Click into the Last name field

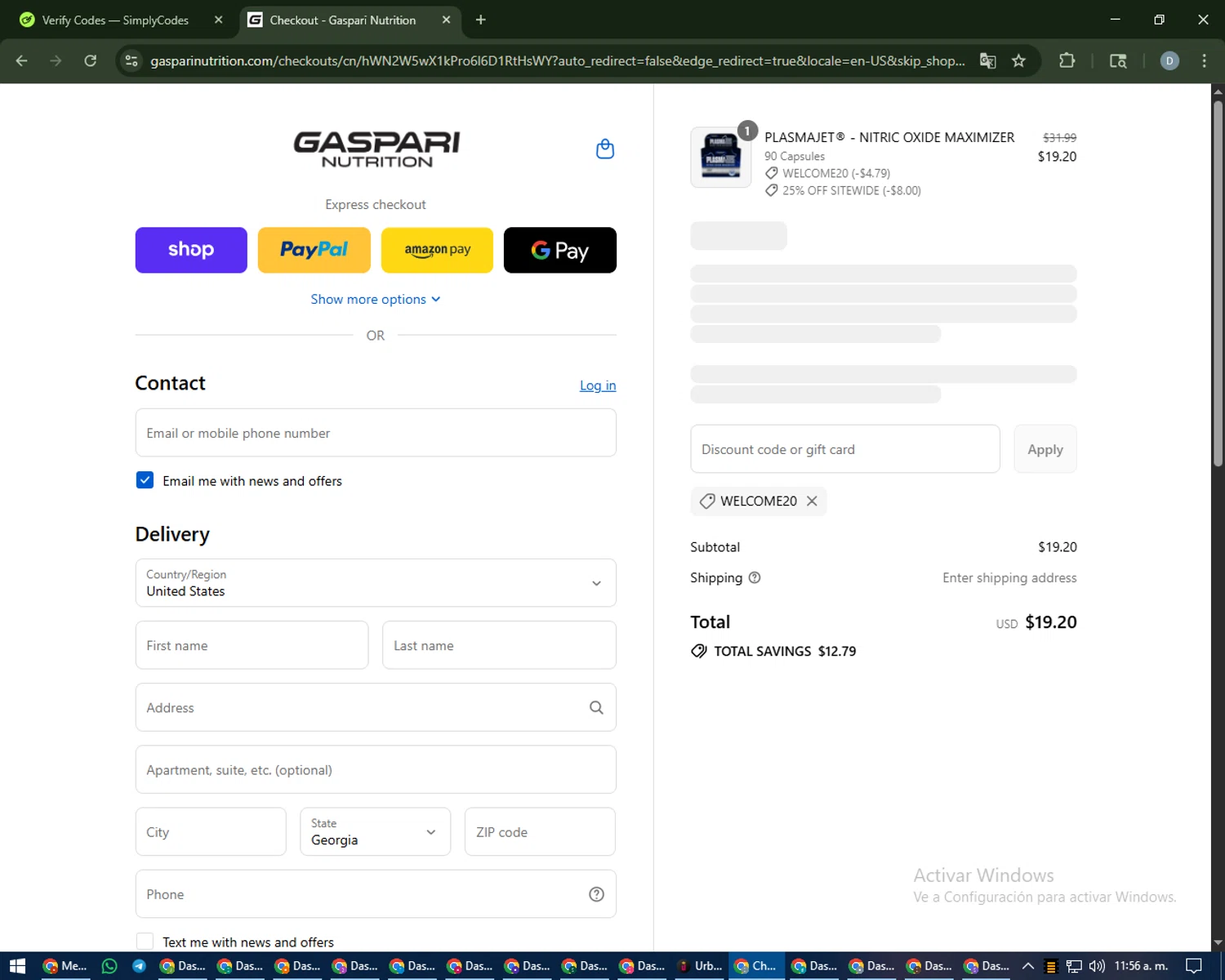click(x=499, y=645)
